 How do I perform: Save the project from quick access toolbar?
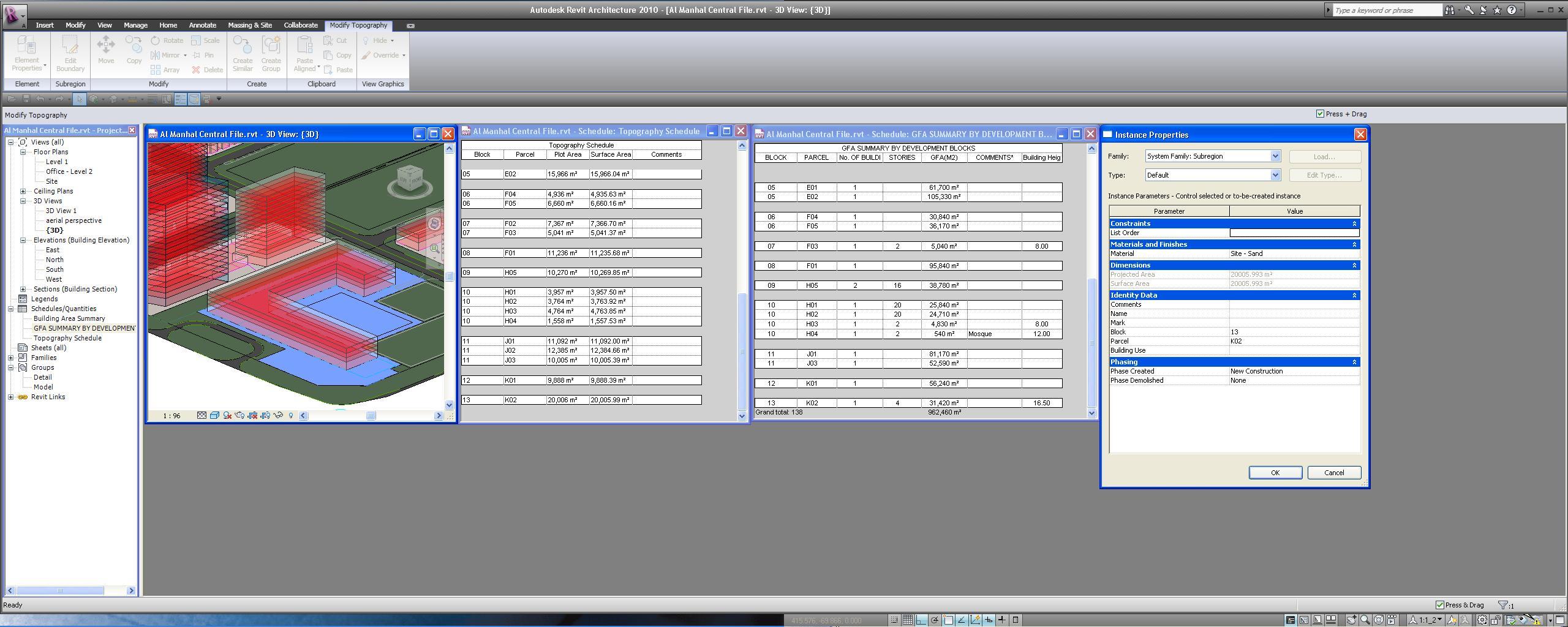click(x=26, y=99)
